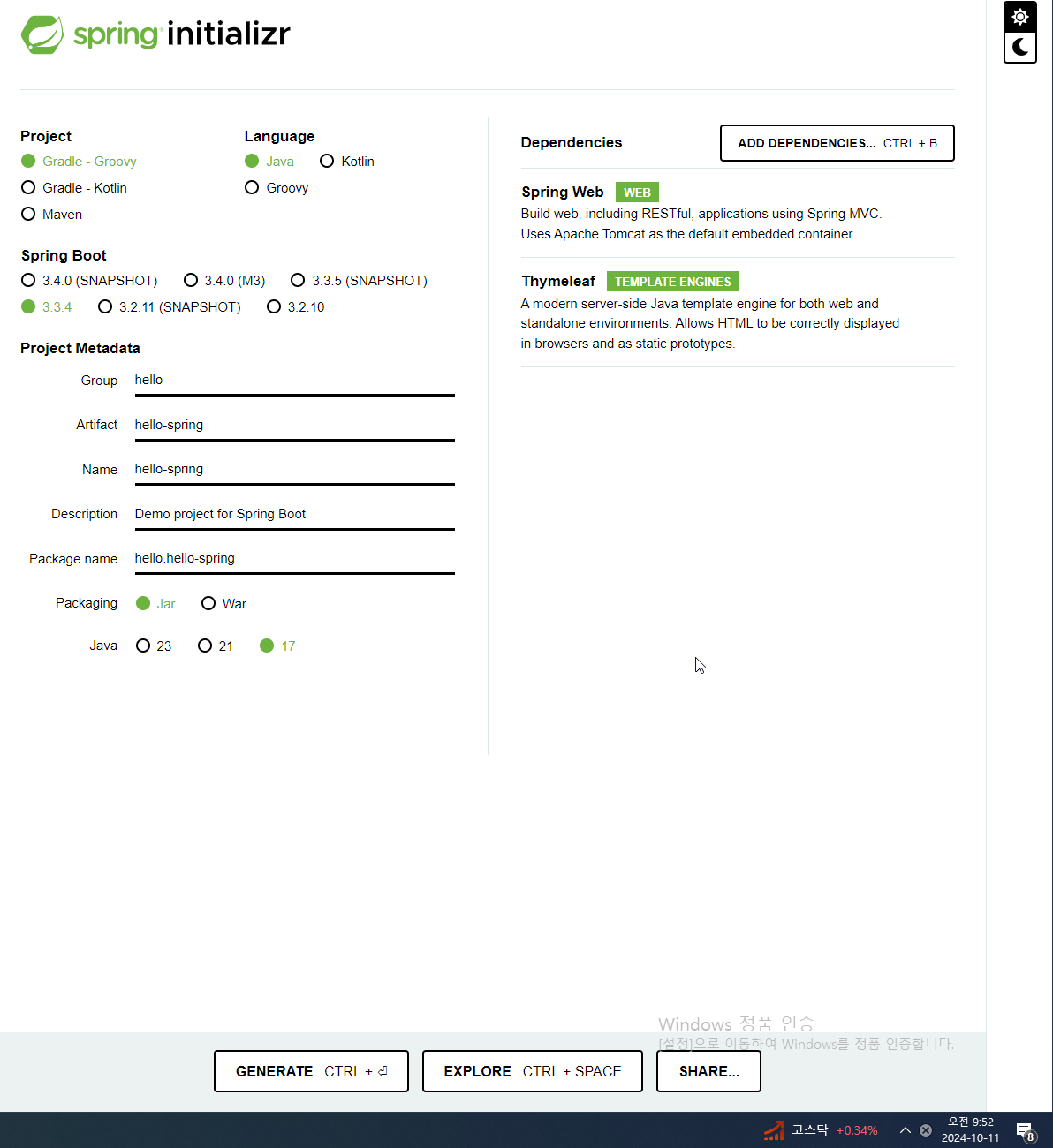Click the Spring Web dependency entry
1053x1148 pixels.
pos(738,213)
